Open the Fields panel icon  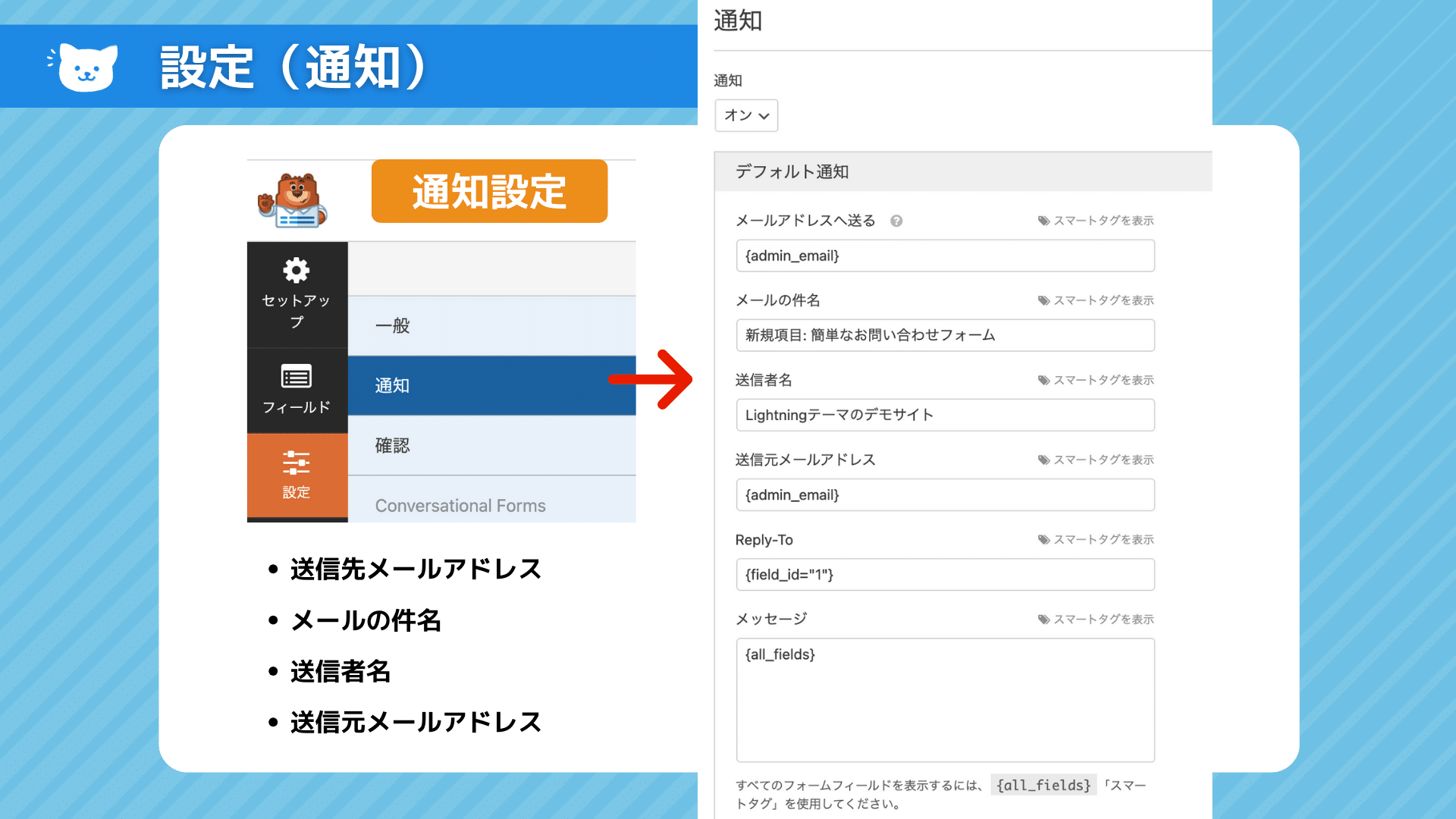(296, 377)
